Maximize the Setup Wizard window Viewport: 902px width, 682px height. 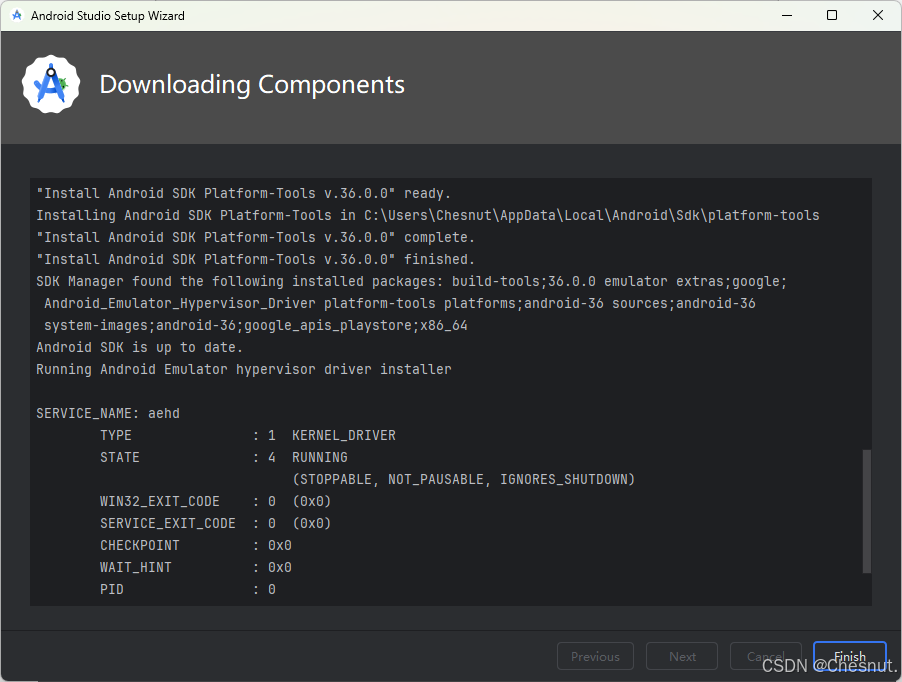(x=832, y=16)
